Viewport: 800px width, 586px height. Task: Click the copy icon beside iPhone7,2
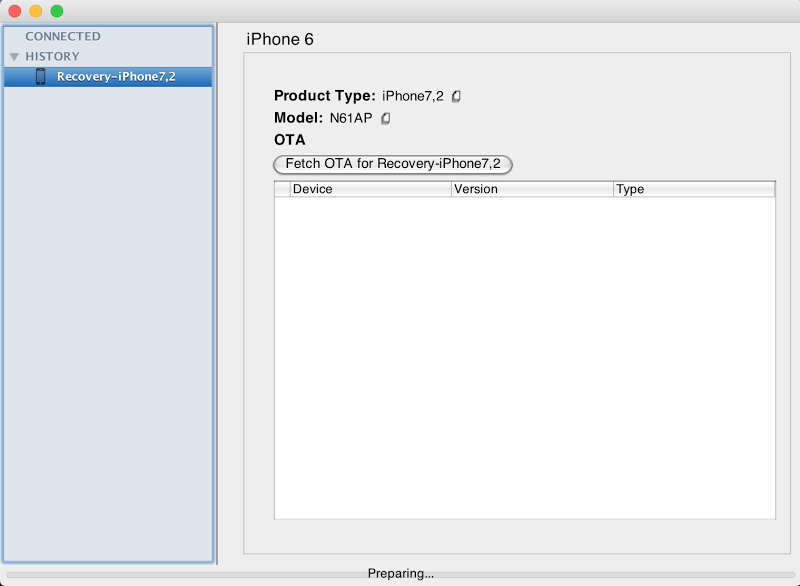[x=455, y=96]
